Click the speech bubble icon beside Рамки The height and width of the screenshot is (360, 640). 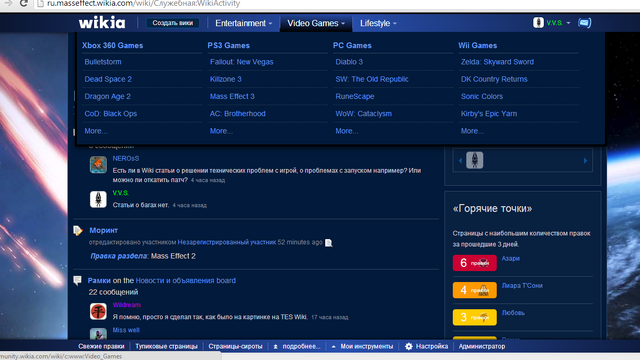pyautogui.click(x=77, y=280)
